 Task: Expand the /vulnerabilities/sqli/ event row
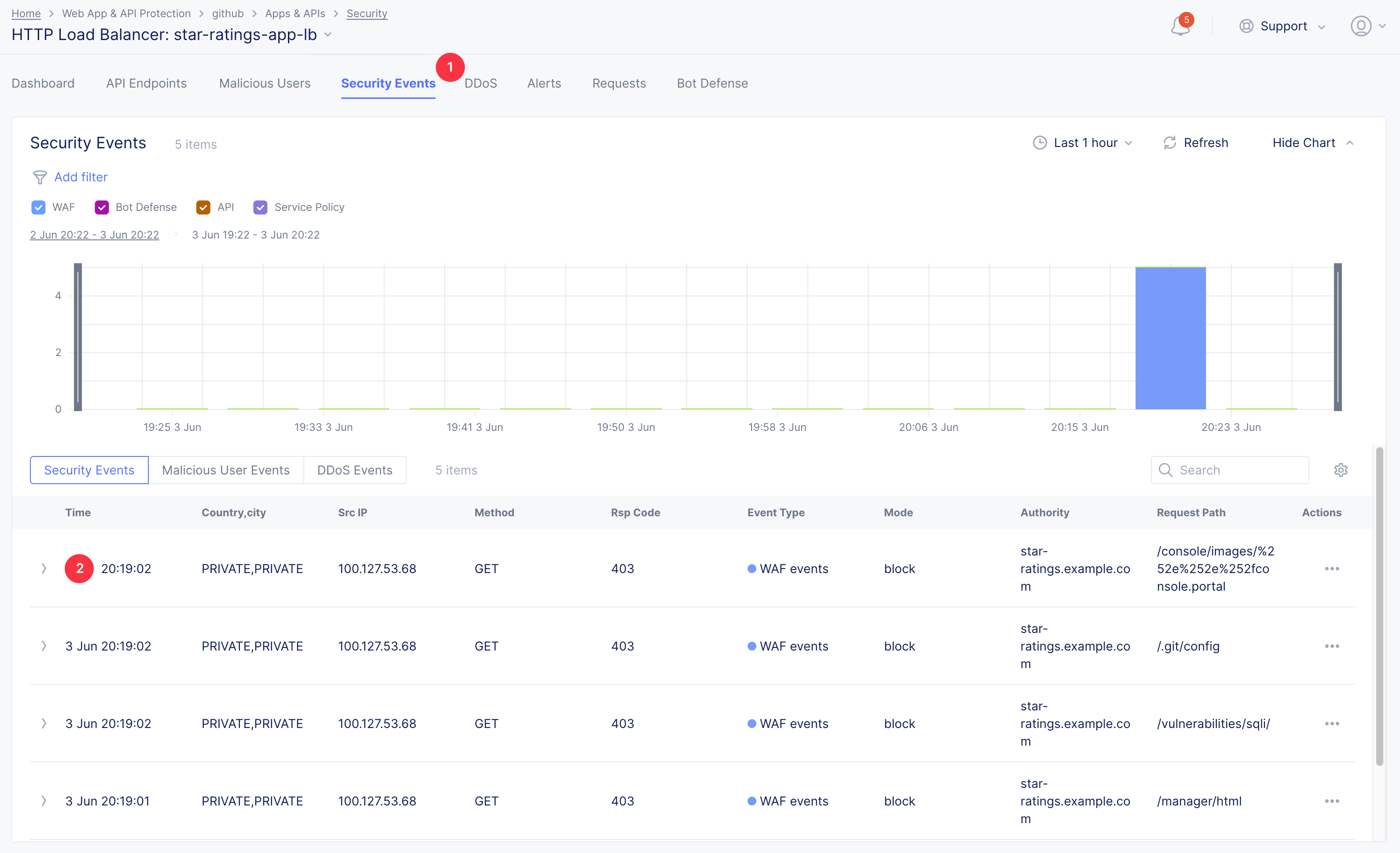click(44, 724)
